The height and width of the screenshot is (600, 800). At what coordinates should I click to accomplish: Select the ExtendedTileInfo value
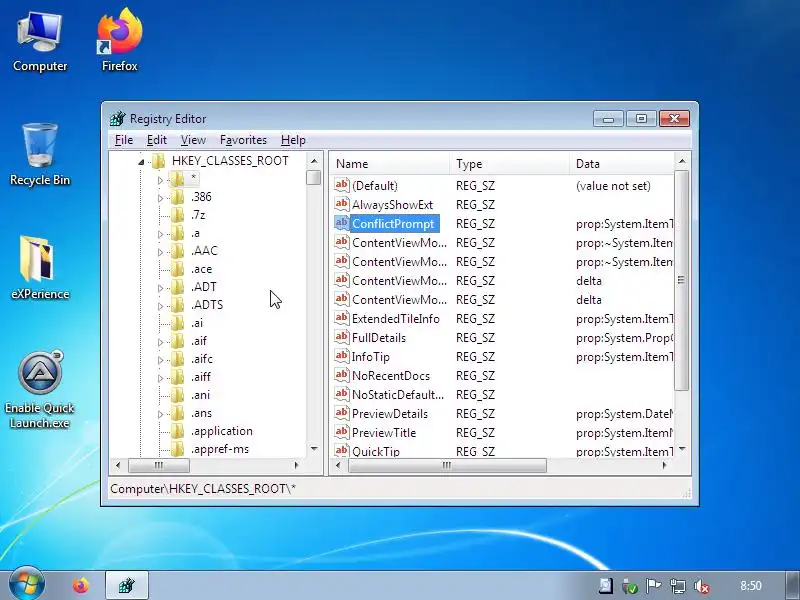[395, 319]
